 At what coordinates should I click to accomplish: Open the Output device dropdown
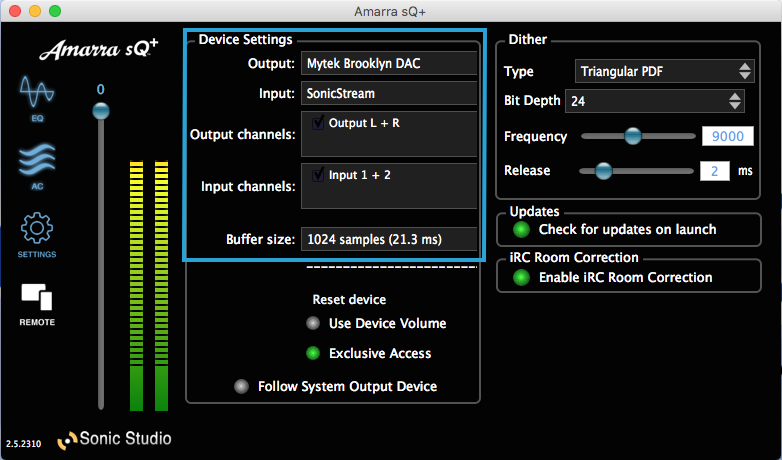click(x=389, y=63)
